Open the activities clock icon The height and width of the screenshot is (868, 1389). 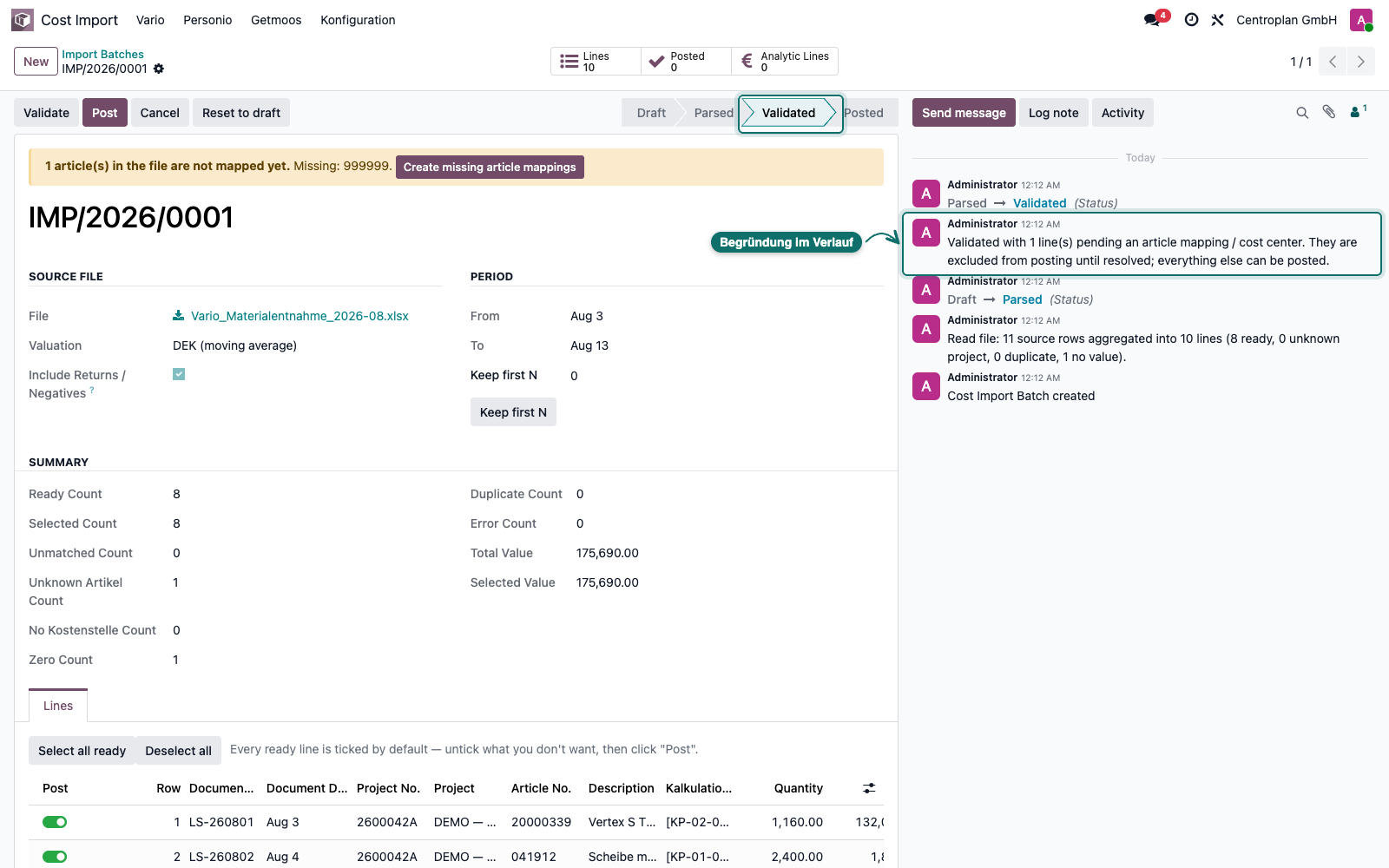point(1192,20)
